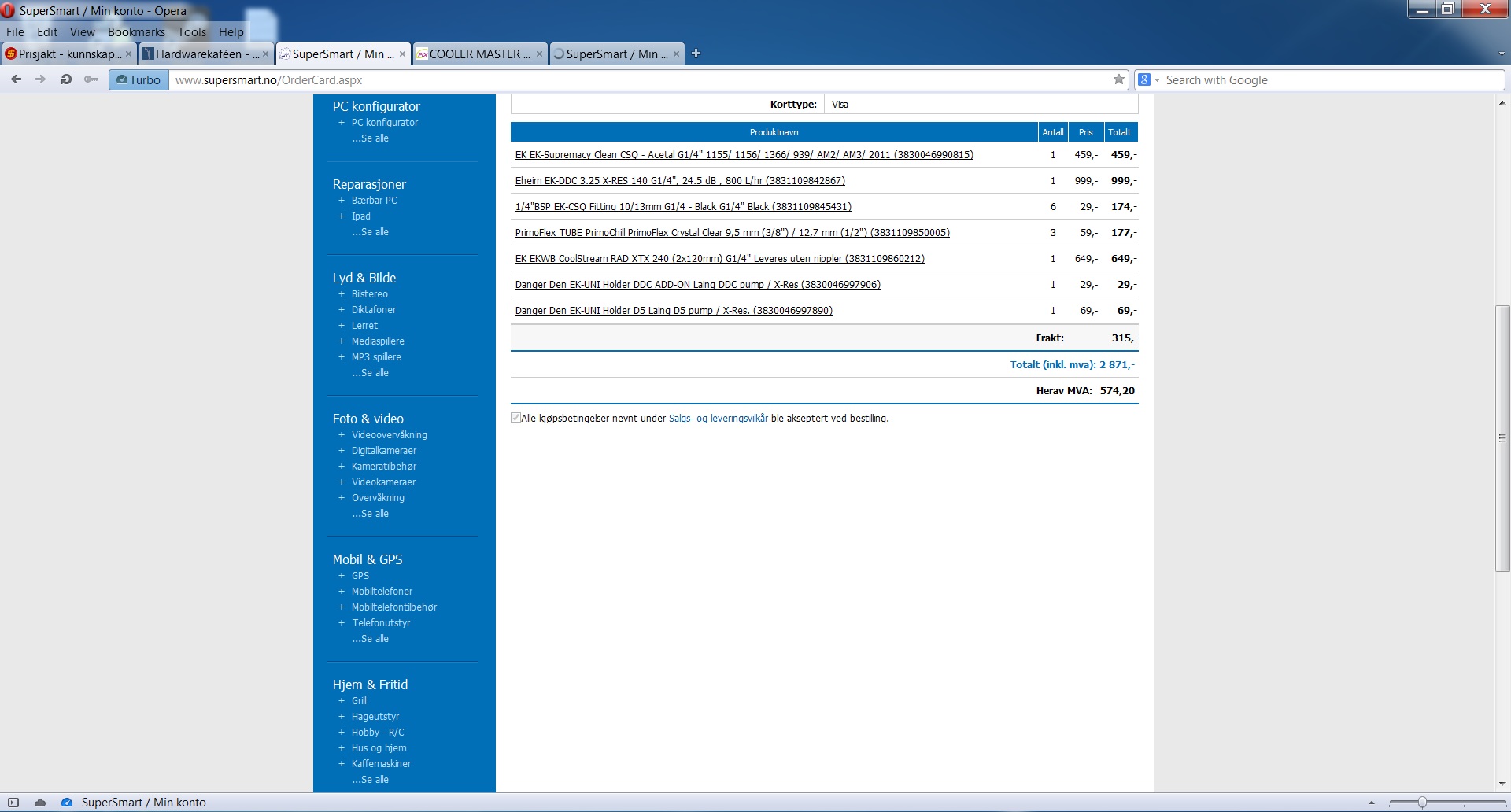Bookmark page with star icon
Screen dimensions: 1511x812
click(x=1118, y=79)
